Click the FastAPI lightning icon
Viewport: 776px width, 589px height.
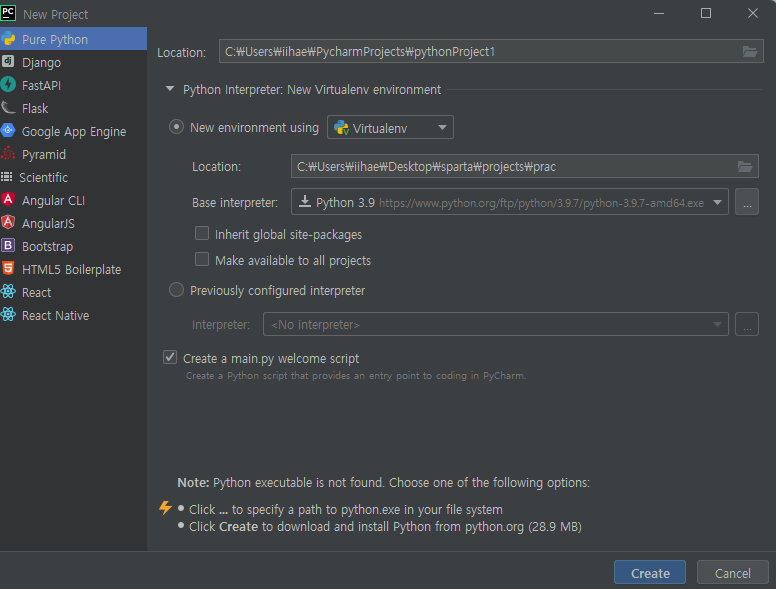point(8,85)
